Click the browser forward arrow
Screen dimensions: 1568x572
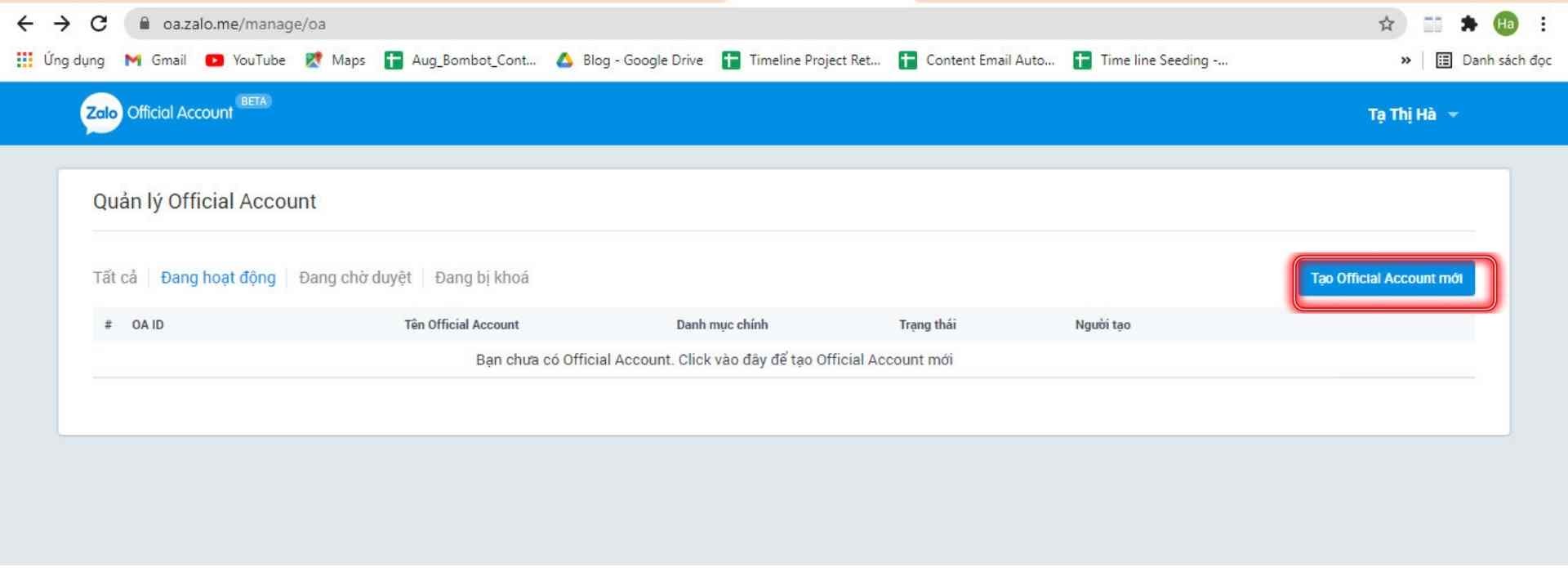click(62, 24)
